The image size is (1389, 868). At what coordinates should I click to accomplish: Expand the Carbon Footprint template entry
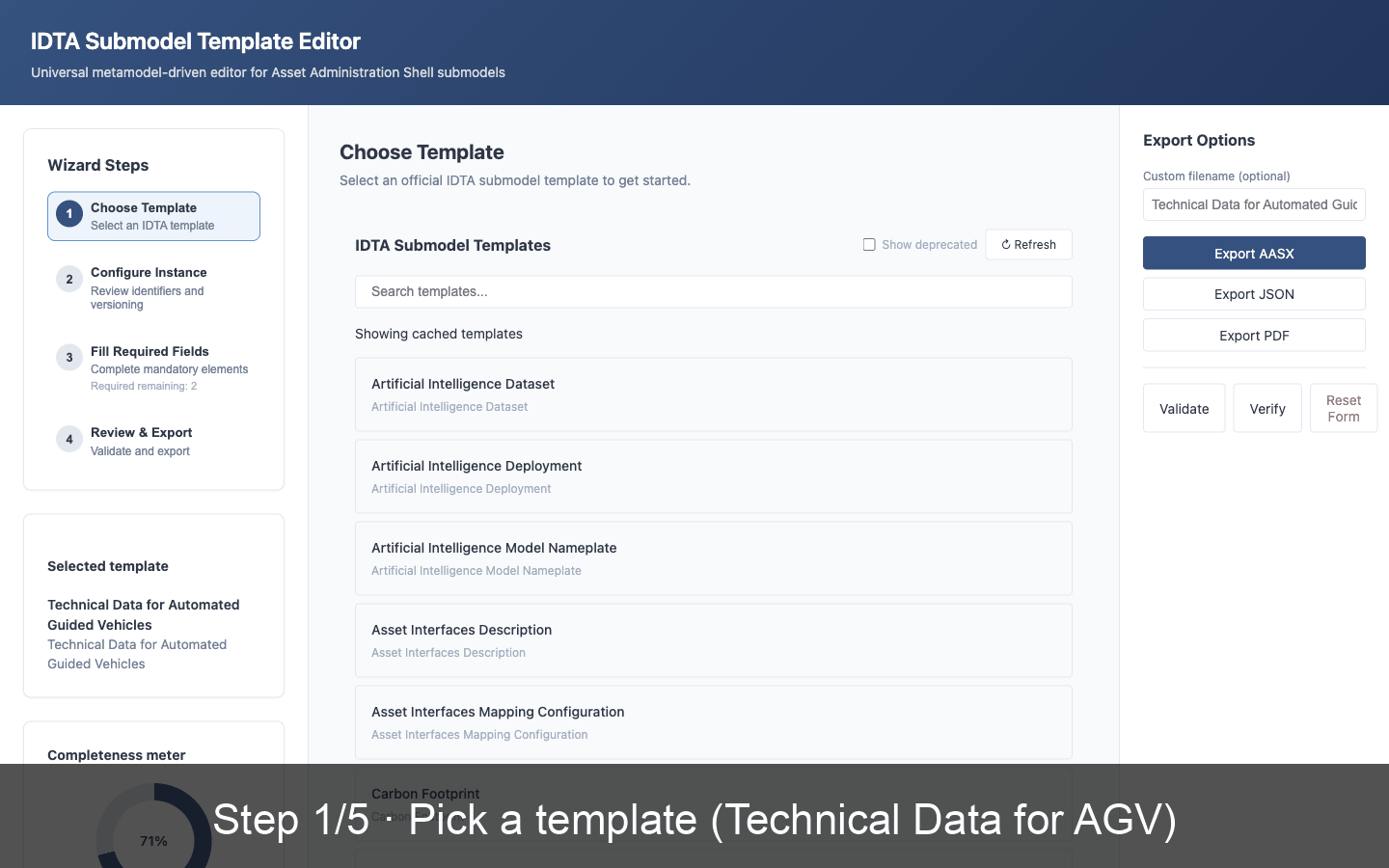coord(714,803)
